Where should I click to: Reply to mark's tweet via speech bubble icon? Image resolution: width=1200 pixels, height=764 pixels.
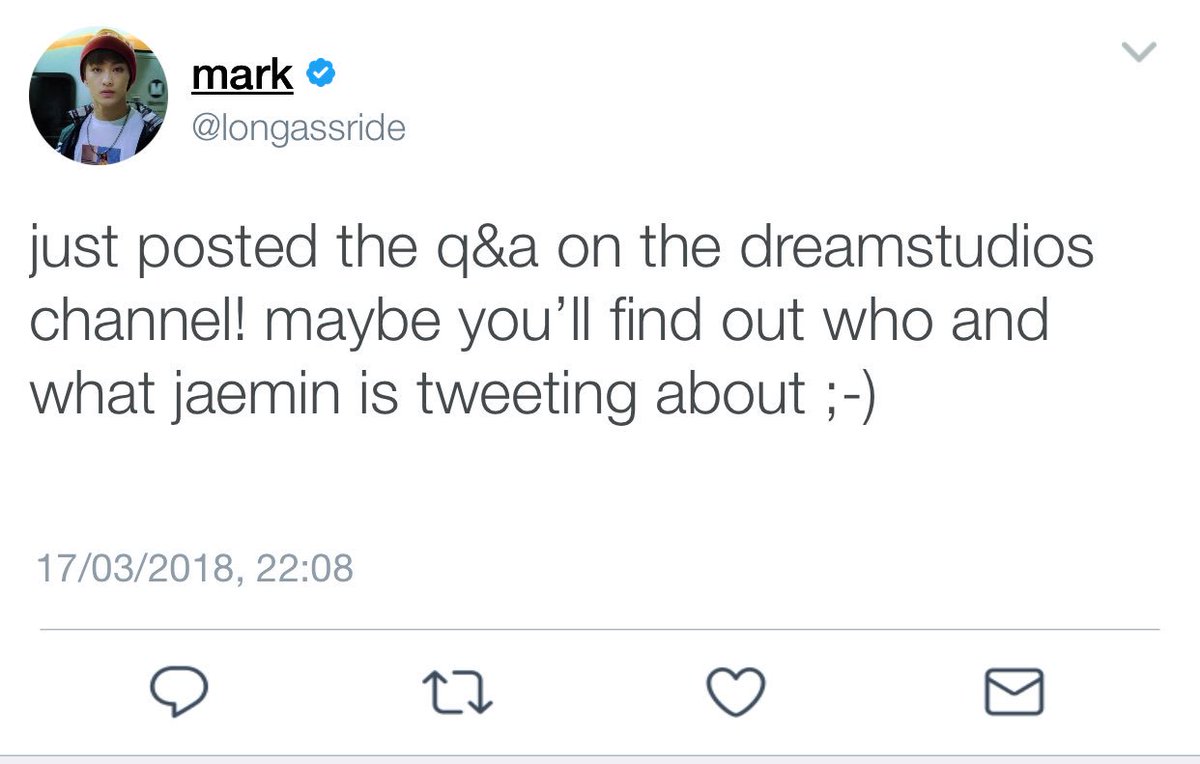coord(179,692)
